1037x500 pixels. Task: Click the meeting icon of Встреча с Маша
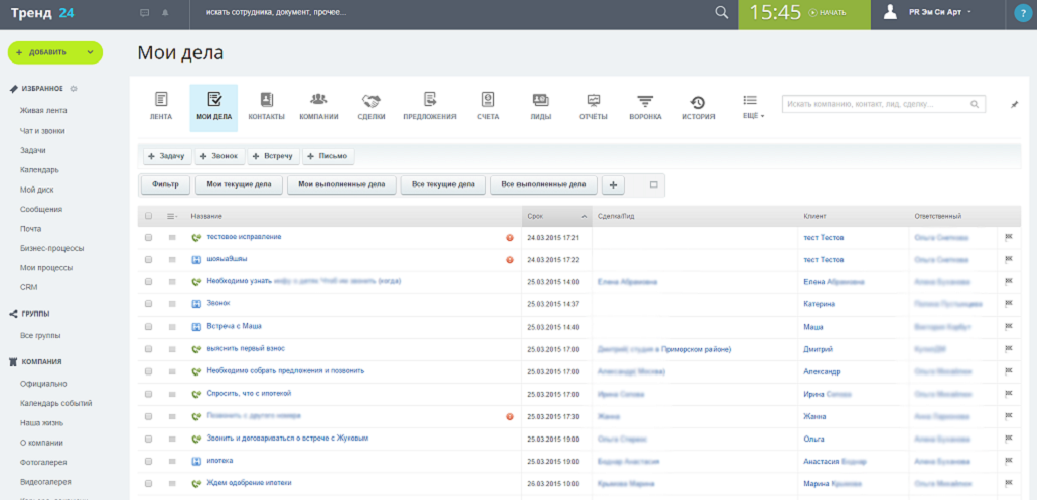pyautogui.click(x=196, y=326)
